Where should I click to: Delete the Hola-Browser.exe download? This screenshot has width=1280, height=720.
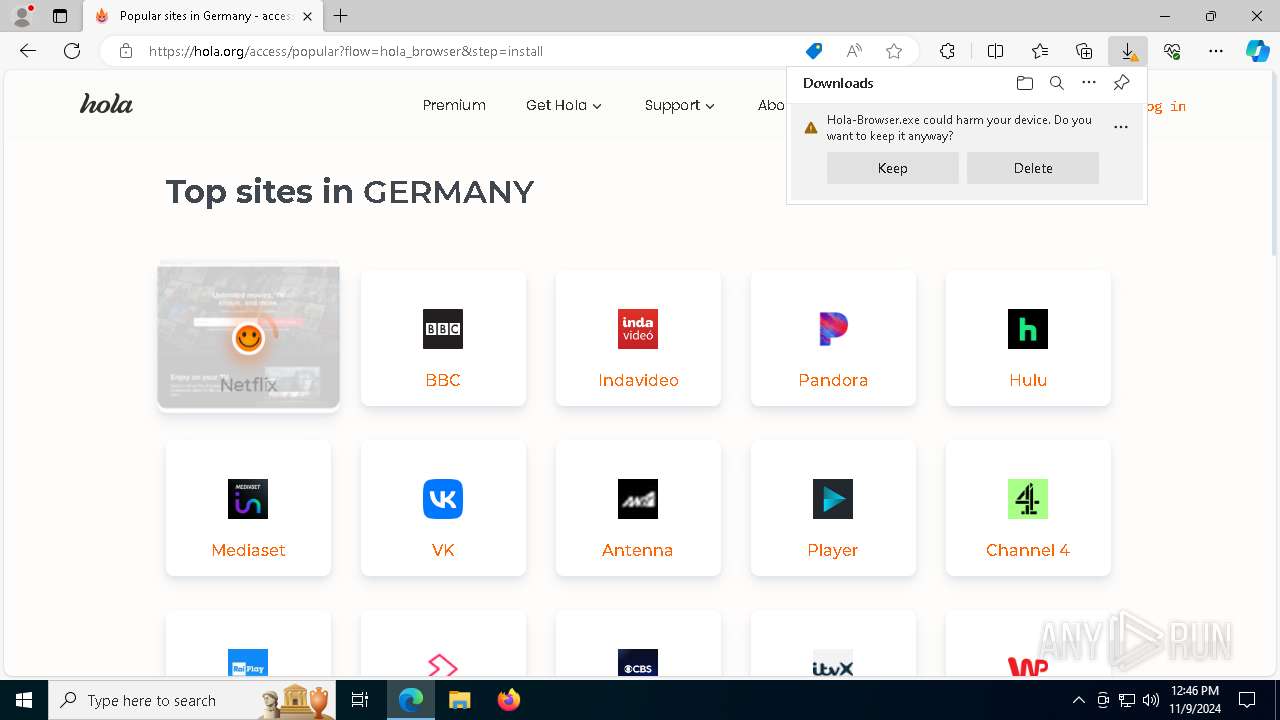1033,168
